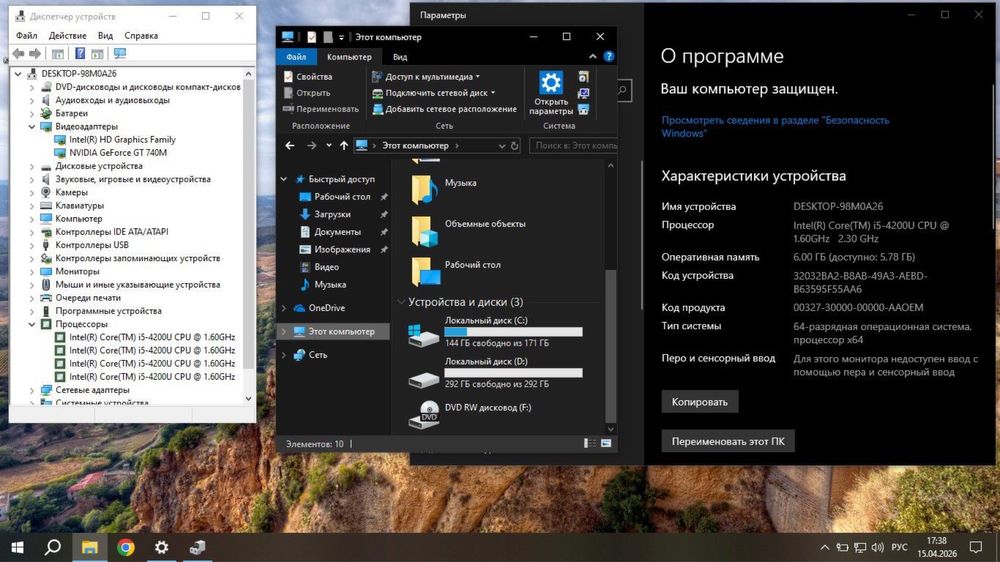Collapse Быстрый доступ in navigation pane
The width and height of the screenshot is (1000, 562).
pyautogui.click(x=284, y=179)
